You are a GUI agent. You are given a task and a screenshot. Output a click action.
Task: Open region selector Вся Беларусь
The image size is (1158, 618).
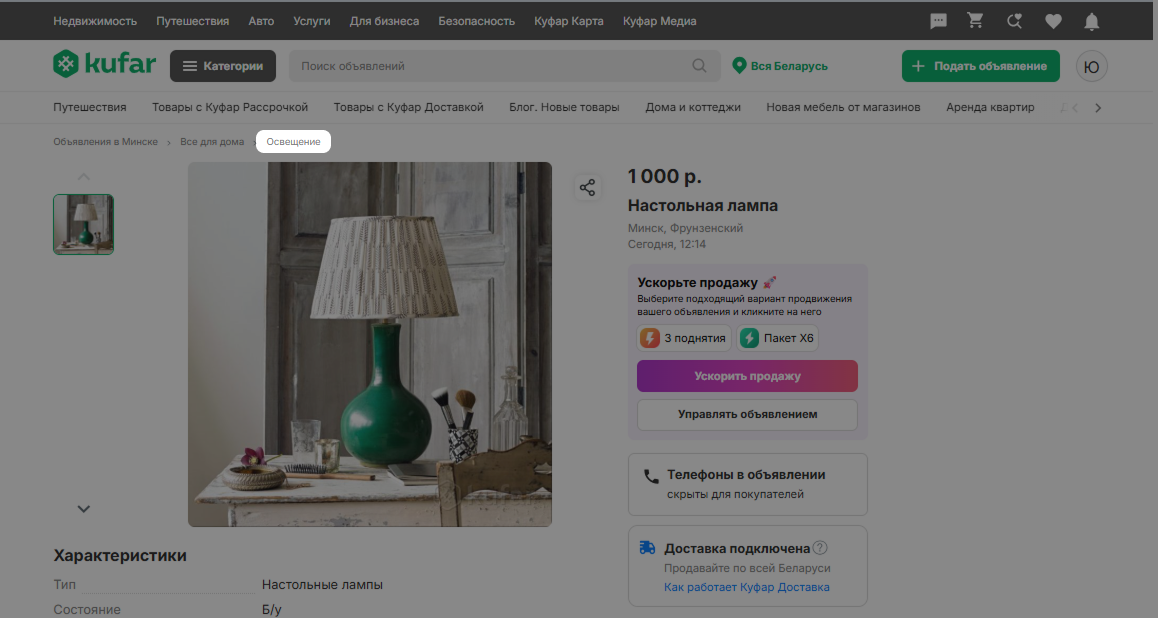pyautogui.click(x=779, y=66)
